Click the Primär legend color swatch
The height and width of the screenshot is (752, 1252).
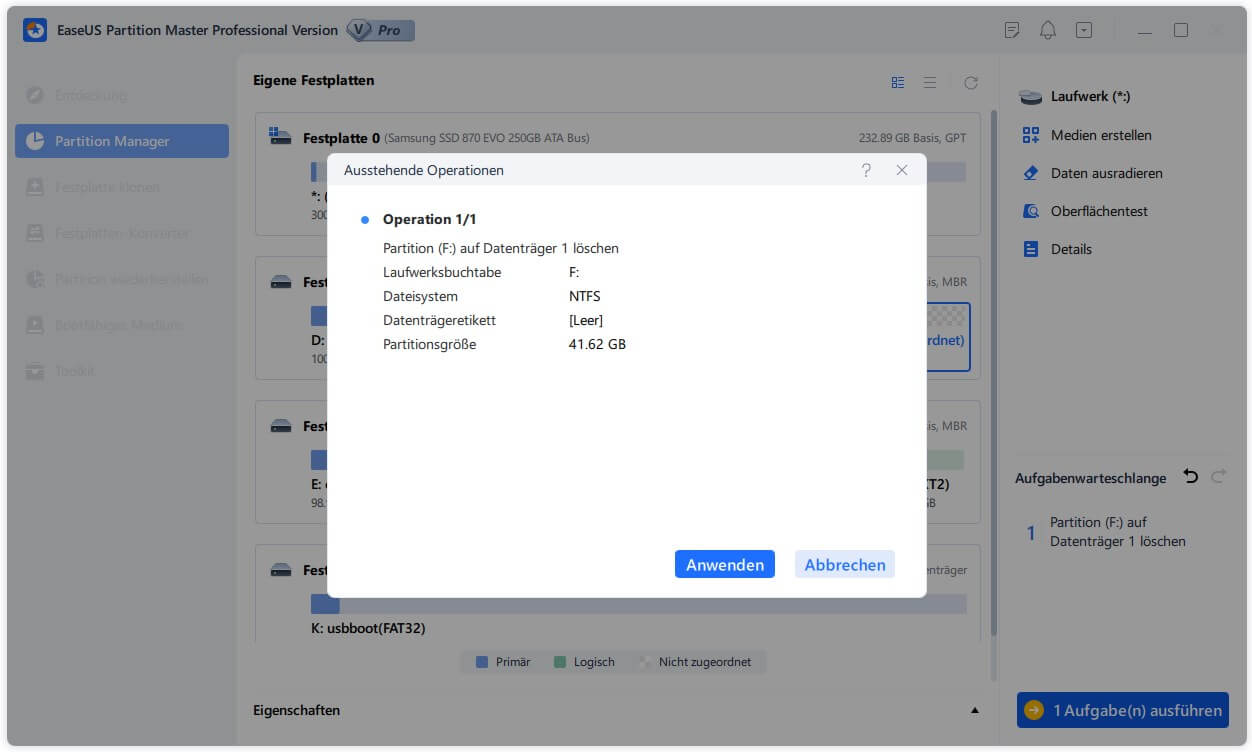pos(482,662)
